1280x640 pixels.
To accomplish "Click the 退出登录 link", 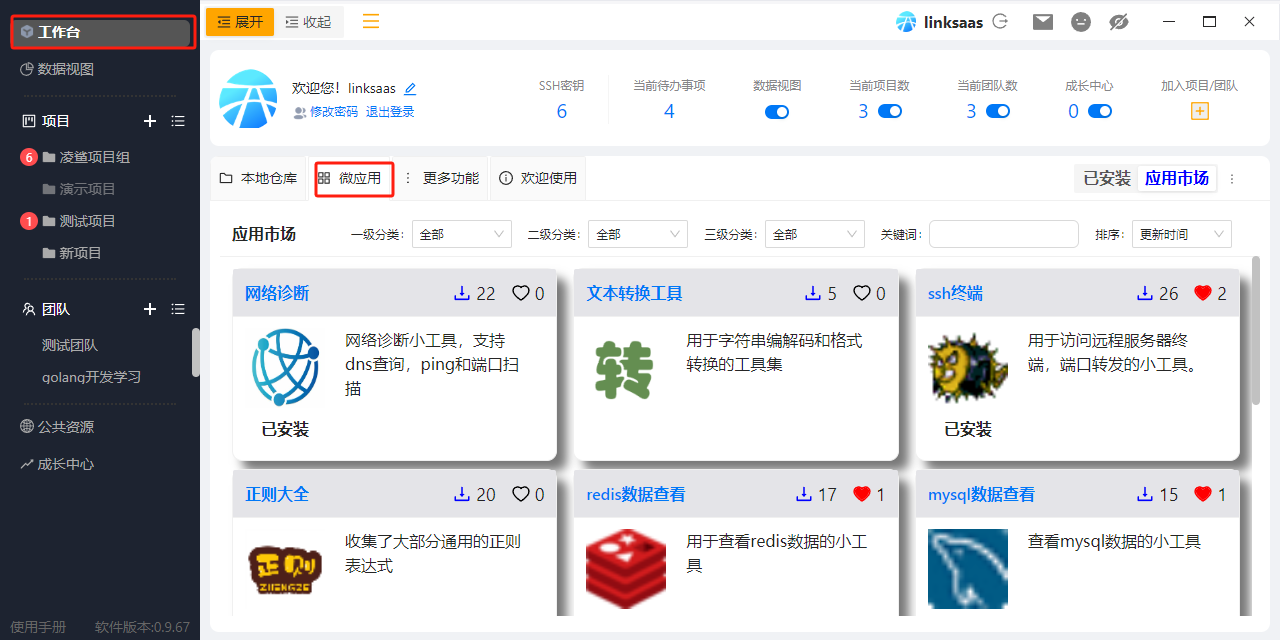I will [390, 112].
